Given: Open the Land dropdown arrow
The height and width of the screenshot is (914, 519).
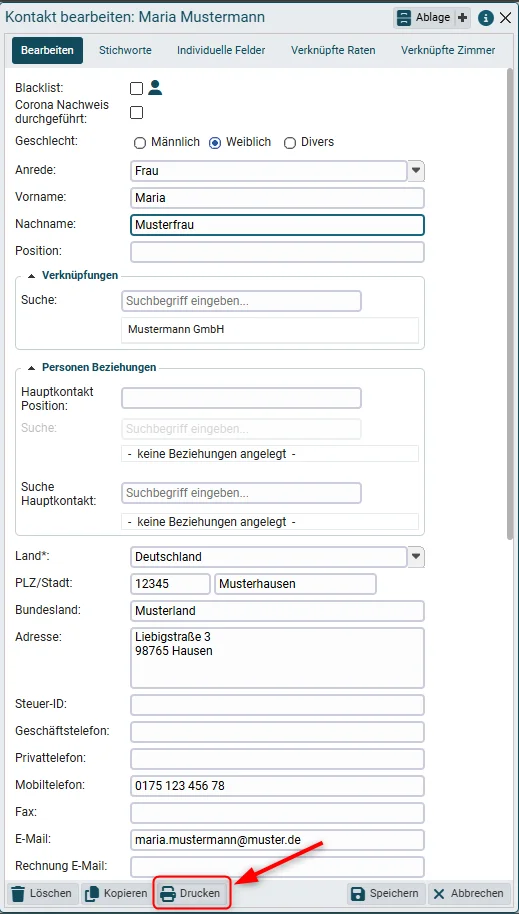Looking at the screenshot, I should (x=416, y=557).
